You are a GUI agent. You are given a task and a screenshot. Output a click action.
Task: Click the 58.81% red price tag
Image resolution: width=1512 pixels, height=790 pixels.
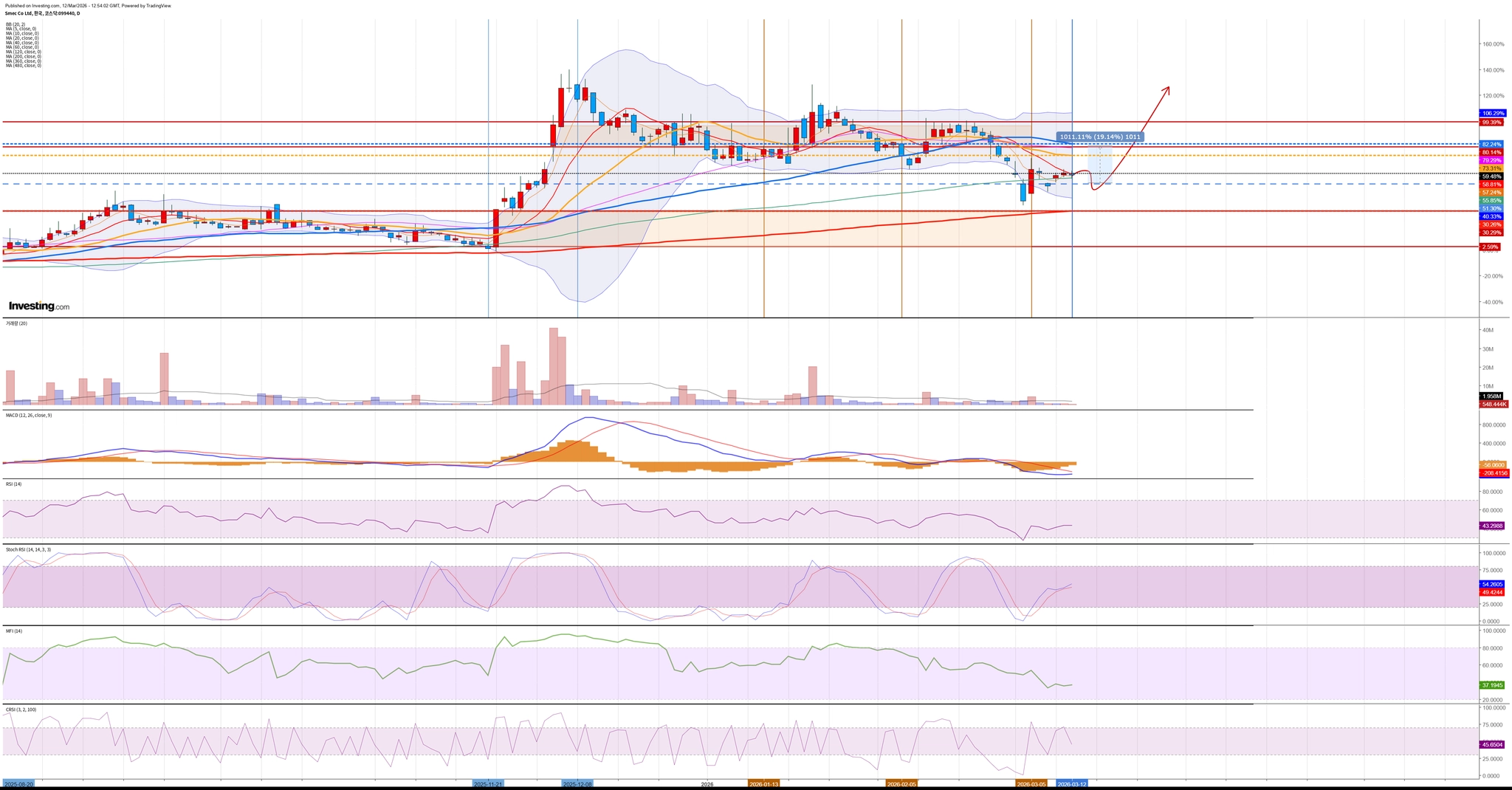point(1491,184)
